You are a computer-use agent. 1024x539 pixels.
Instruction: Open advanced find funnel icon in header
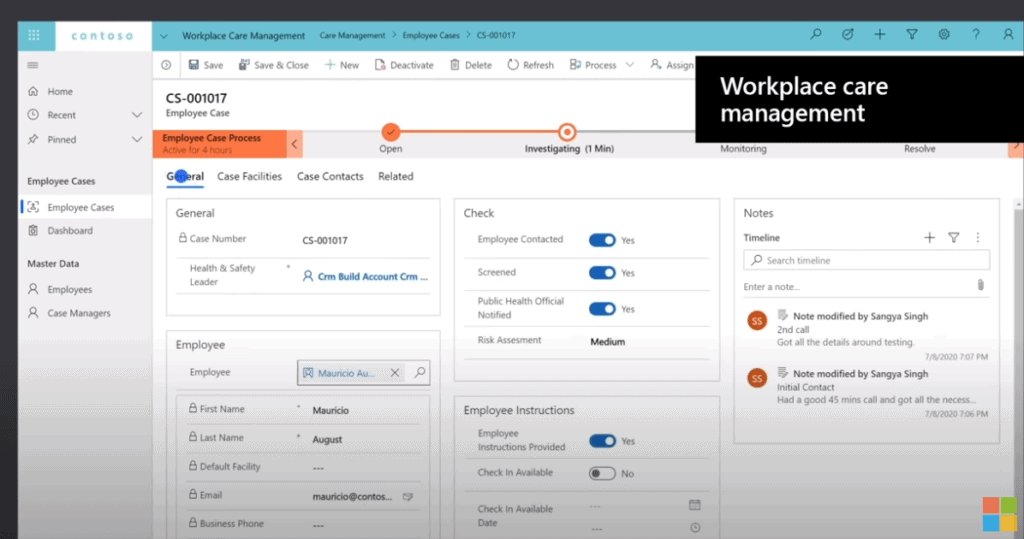[x=912, y=35]
